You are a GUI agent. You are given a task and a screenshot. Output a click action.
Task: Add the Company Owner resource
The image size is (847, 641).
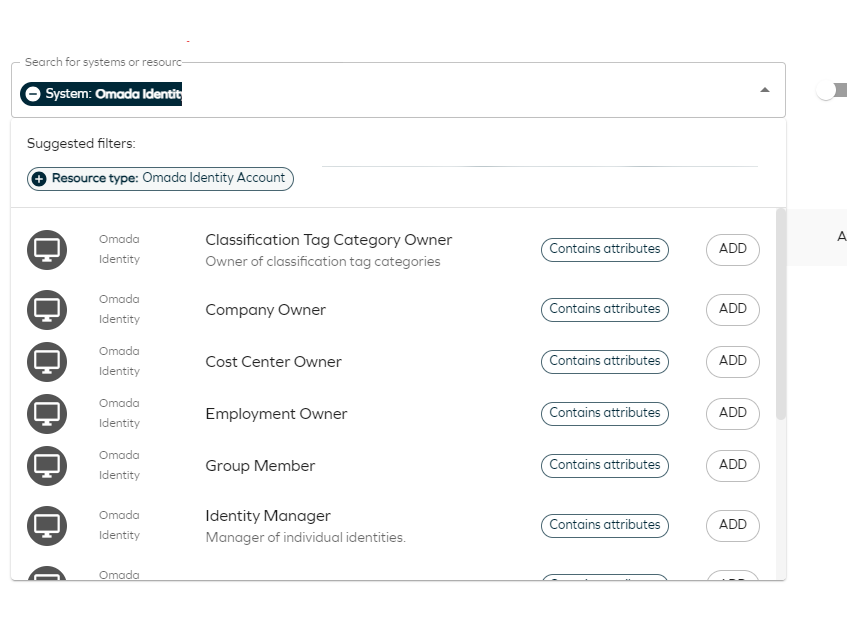click(x=732, y=309)
